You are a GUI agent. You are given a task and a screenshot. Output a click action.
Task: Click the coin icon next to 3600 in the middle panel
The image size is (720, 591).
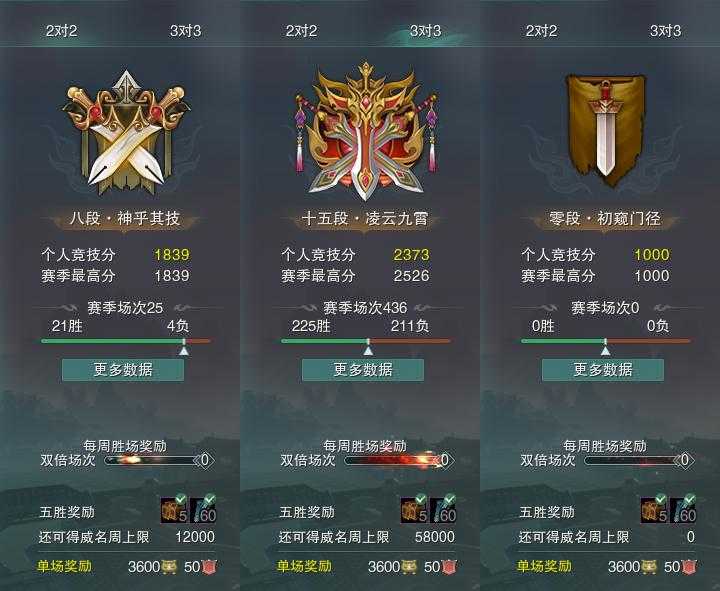pos(409,567)
